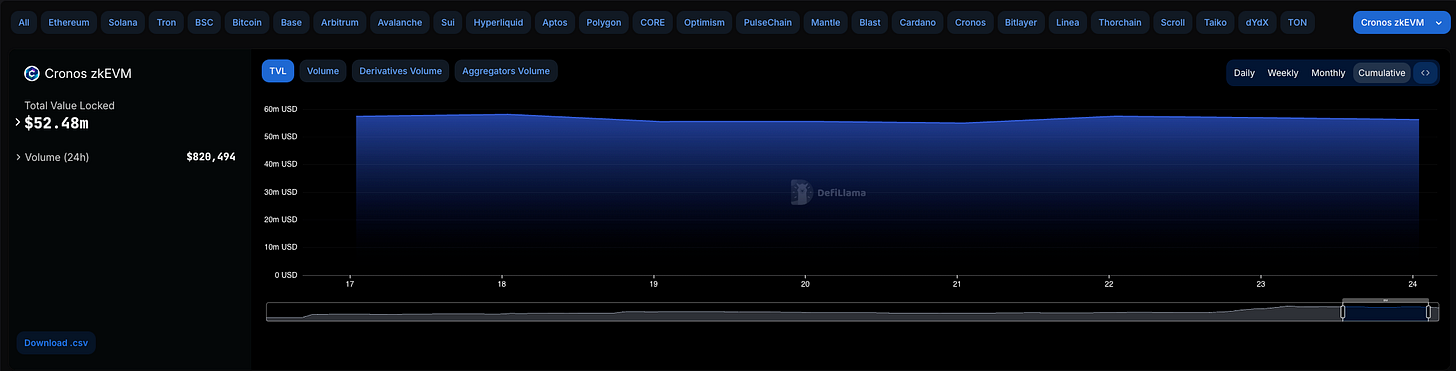Filter by Arbitrum chain

pos(340,22)
